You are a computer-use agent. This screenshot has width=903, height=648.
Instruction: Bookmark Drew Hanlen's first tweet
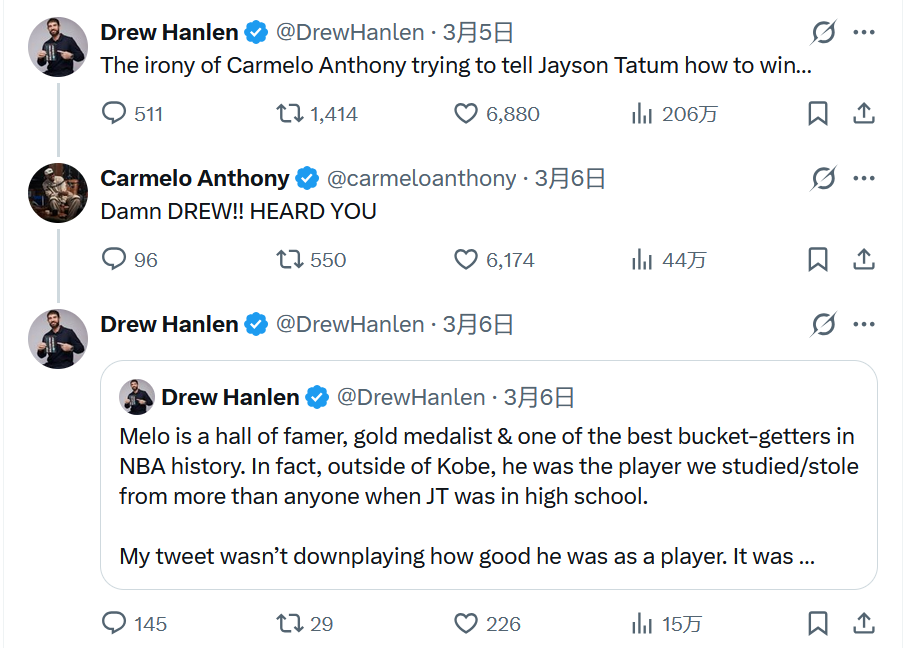tap(818, 114)
